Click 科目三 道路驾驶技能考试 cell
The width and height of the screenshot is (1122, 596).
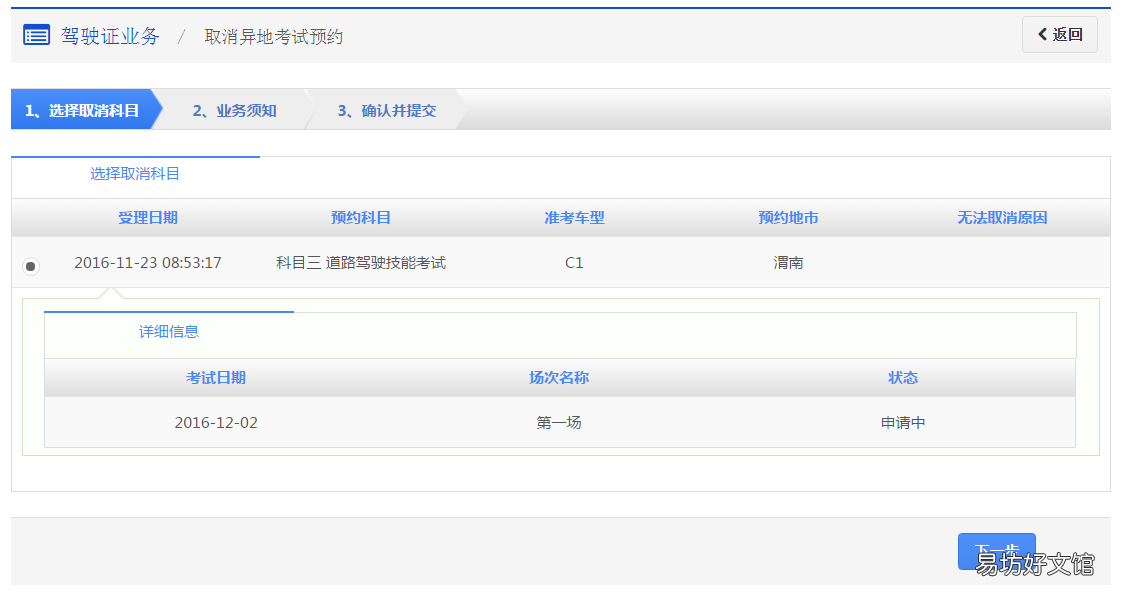point(361,263)
